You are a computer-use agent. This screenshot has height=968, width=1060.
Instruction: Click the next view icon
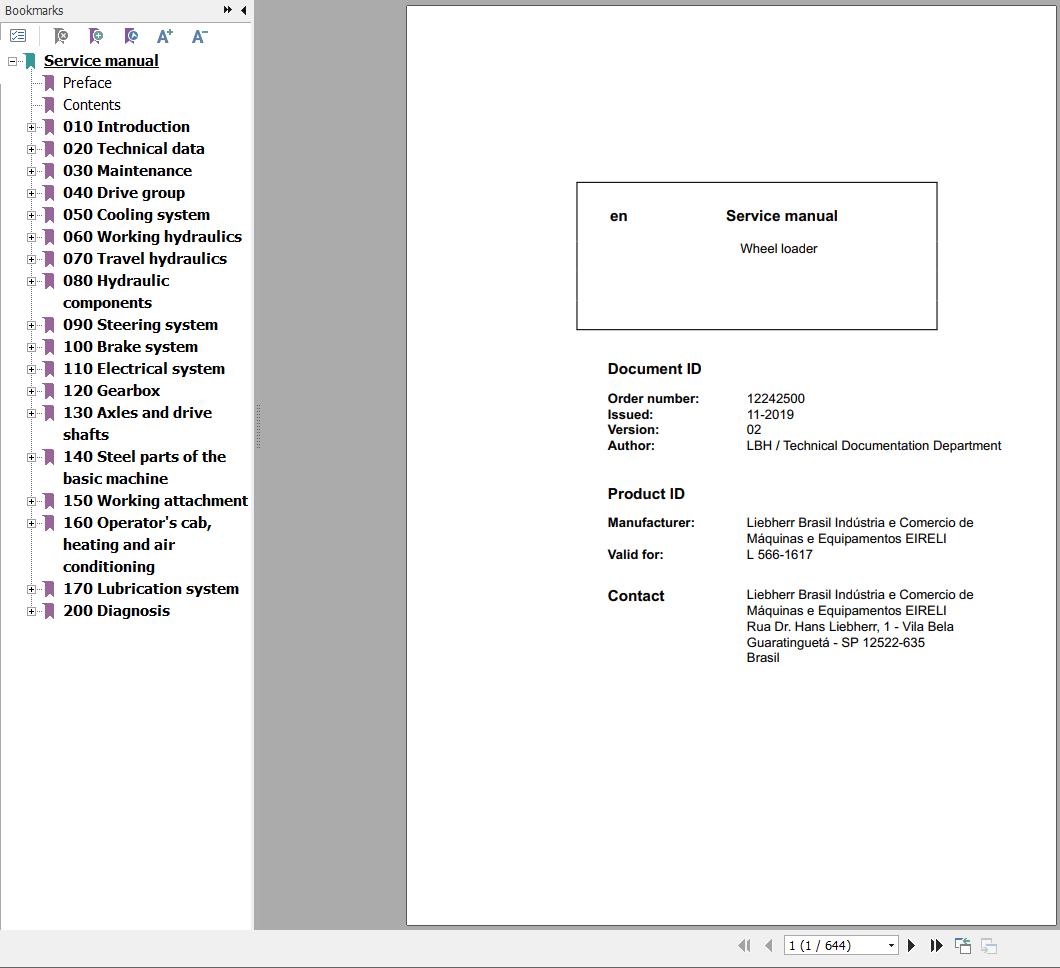(x=988, y=945)
